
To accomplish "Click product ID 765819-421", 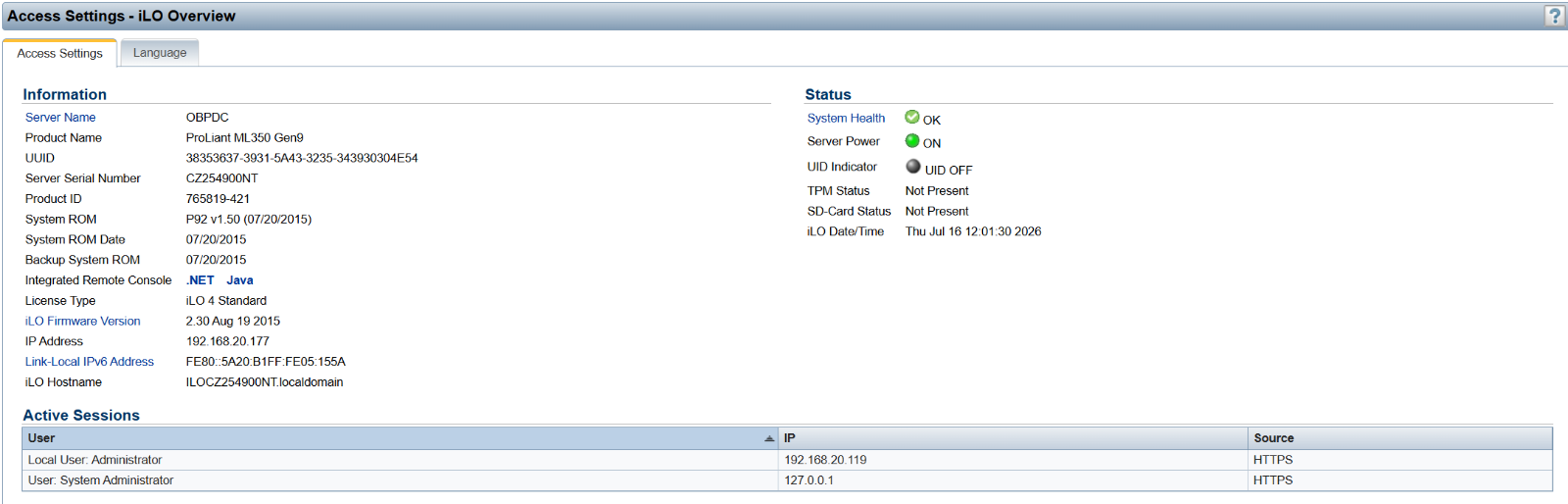I will pos(218,199).
